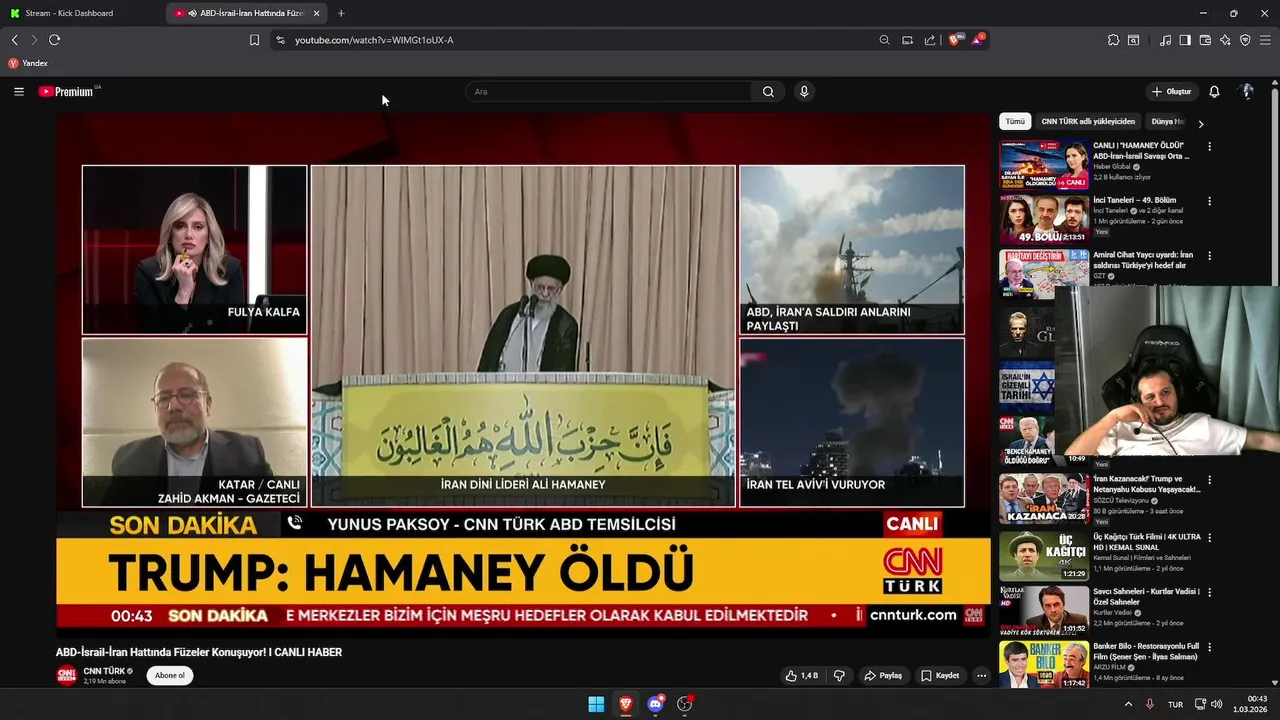The image size is (1280, 720).
Task: Bookmark this page icon in address bar
Action: point(254,40)
